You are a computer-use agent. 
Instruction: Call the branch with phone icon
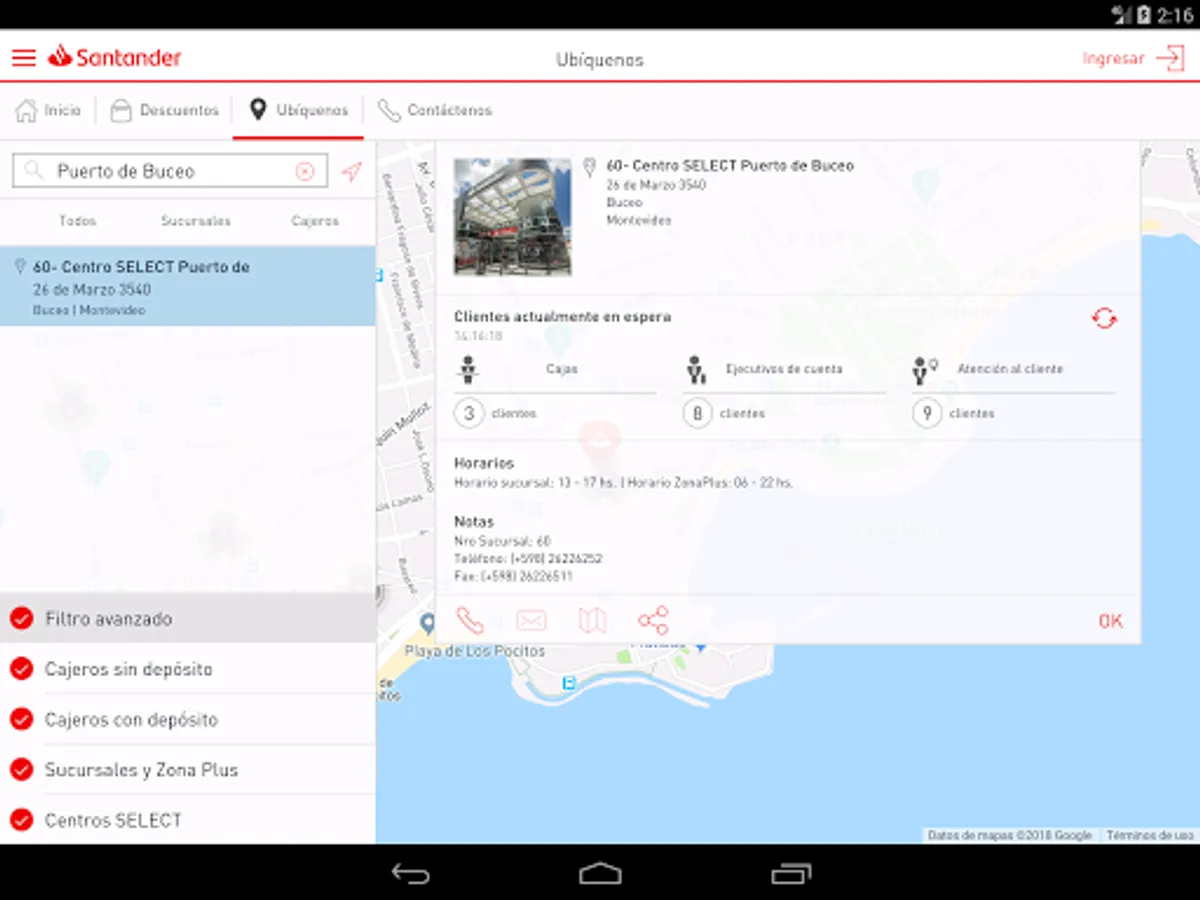tap(469, 621)
